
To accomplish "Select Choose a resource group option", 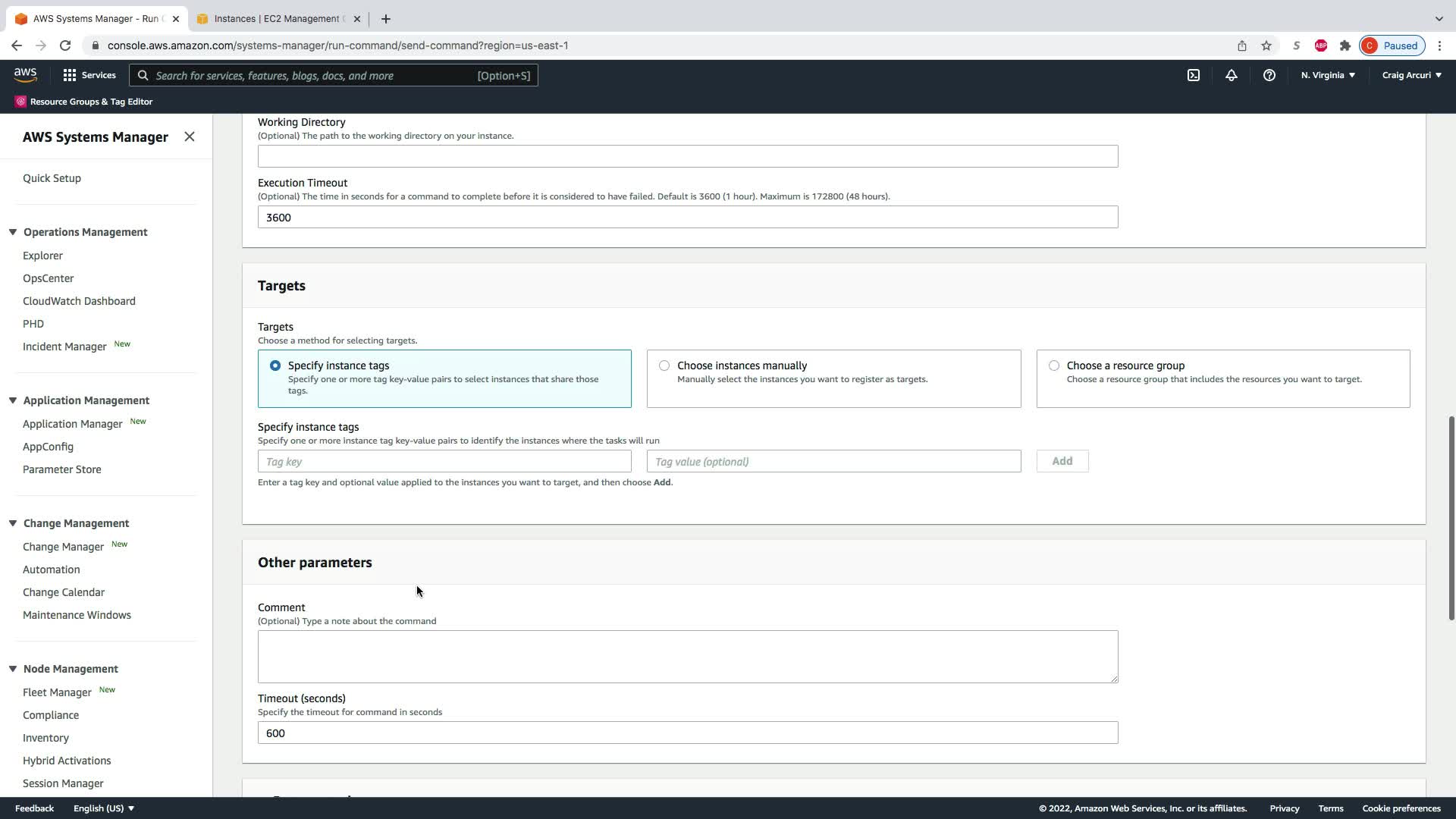I will pos(1054,366).
